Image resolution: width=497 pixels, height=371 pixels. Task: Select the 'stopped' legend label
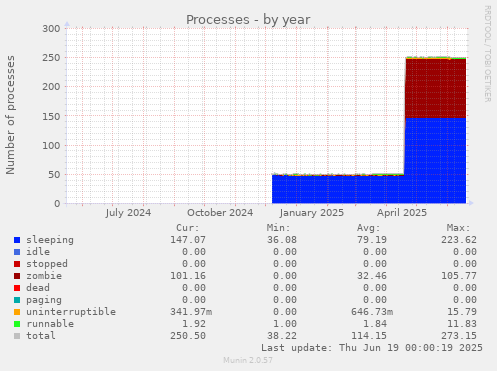(x=47, y=264)
